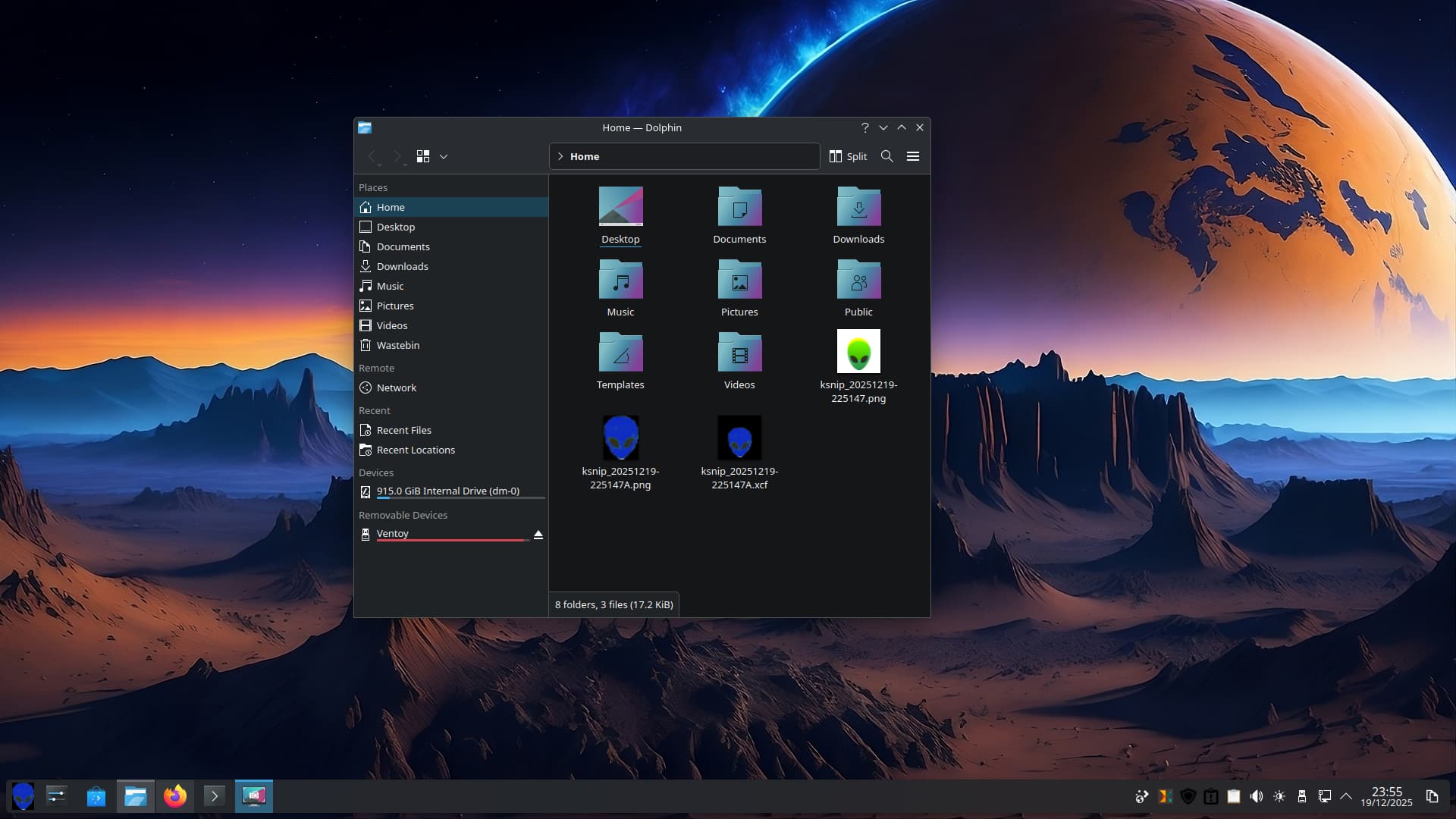Open the hamburger menu in Dolphin
The height and width of the screenshot is (819, 1456).
[x=913, y=156]
